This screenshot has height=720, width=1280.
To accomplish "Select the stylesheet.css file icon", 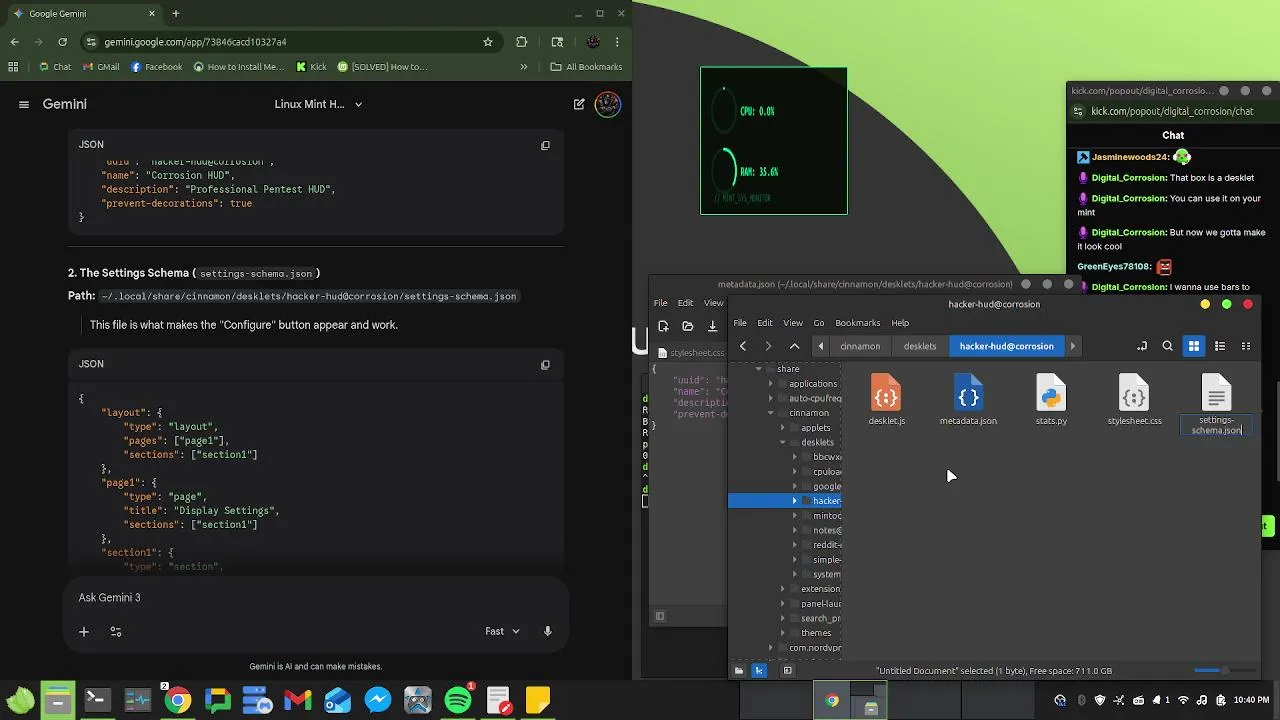I will 1134,391.
